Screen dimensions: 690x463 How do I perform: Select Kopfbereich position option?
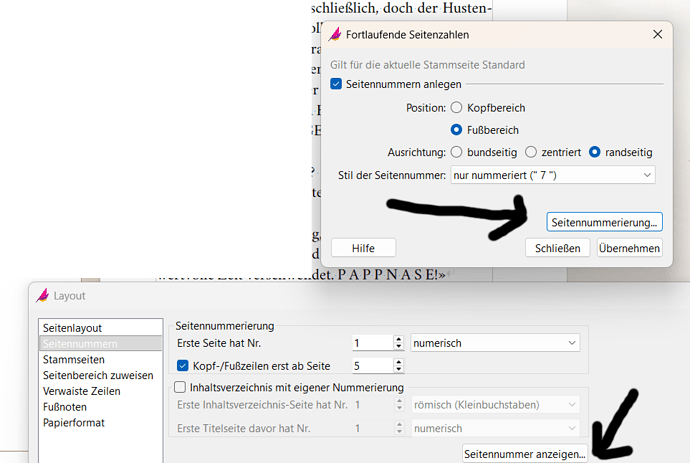pyautogui.click(x=456, y=107)
